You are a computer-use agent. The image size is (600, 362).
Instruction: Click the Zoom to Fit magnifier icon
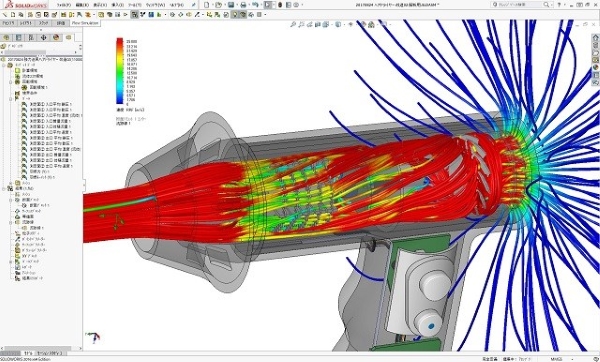point(293,24)
